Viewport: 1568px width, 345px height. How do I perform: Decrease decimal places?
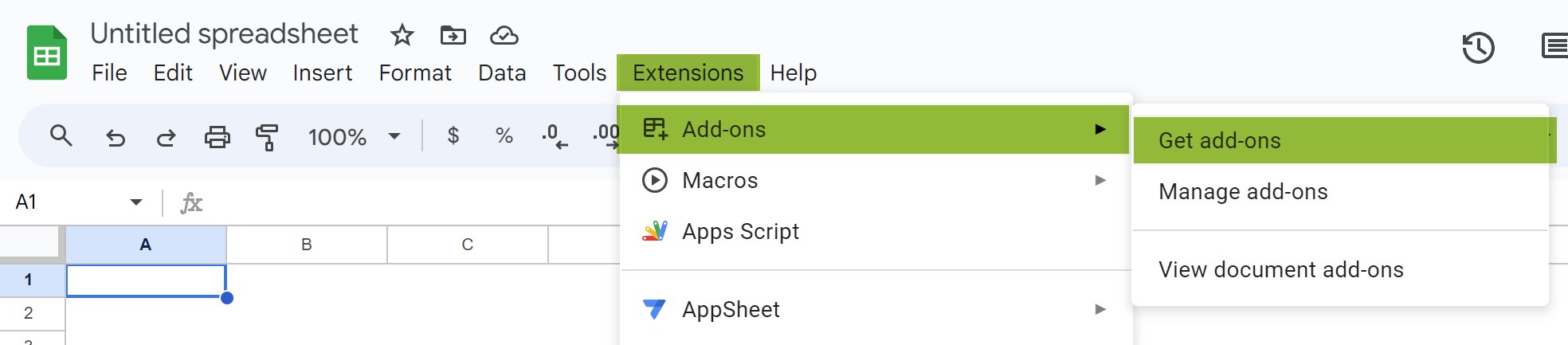[x=555, y=137]
